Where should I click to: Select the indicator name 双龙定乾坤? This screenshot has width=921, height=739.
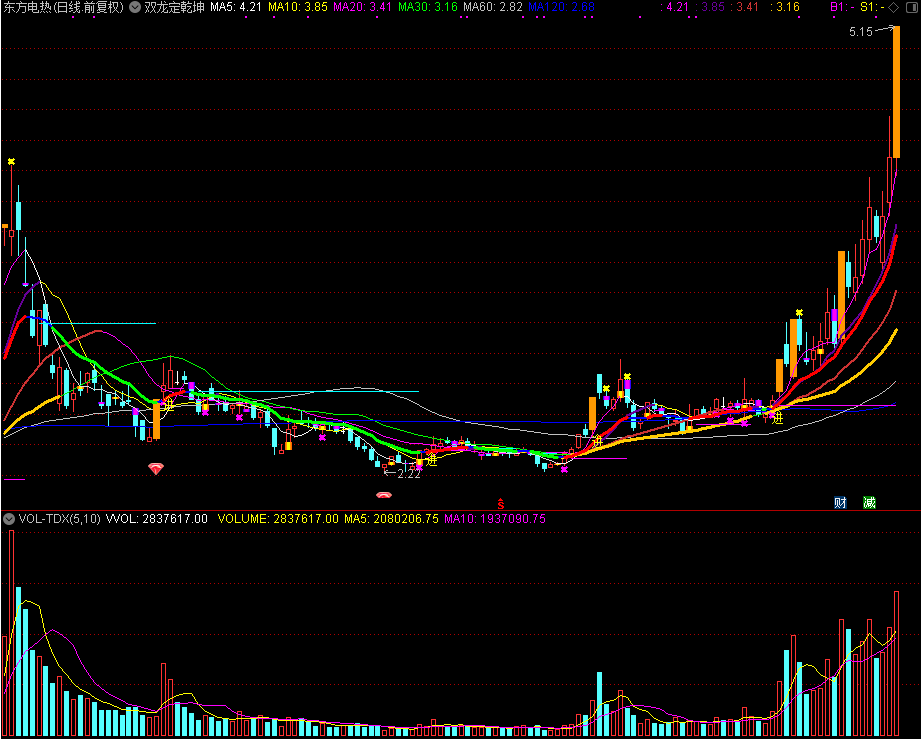point(174,8)
